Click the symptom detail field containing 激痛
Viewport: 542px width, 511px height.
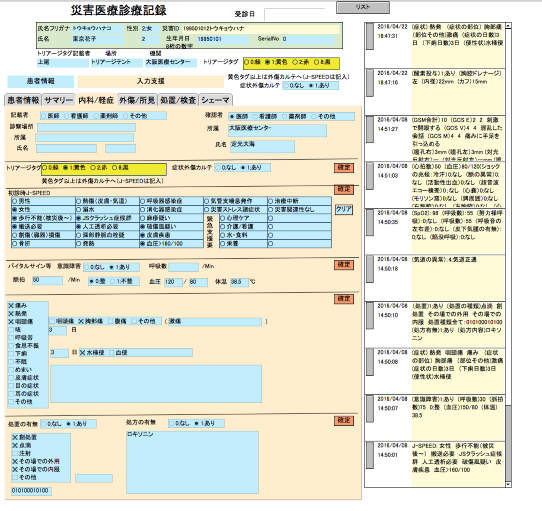point(215,322)
